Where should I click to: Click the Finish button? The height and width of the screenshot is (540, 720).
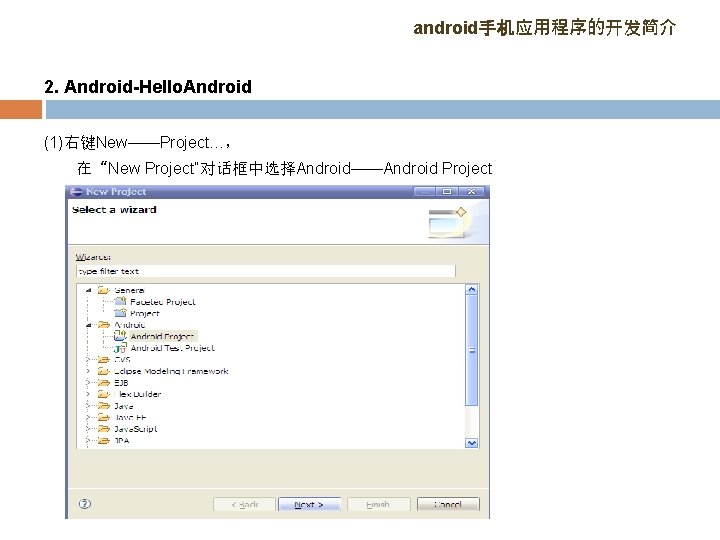(378, 504)
